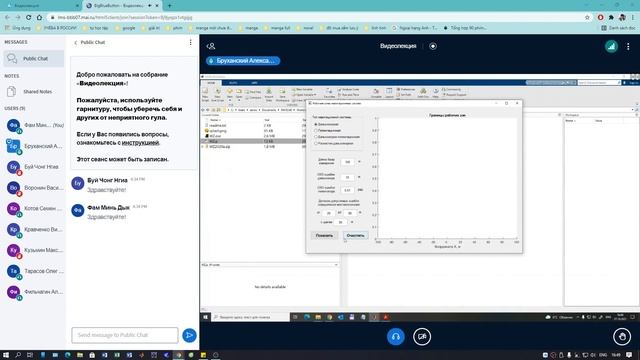Open Windows taskbar search
The image size is (640, 360).
18,355
